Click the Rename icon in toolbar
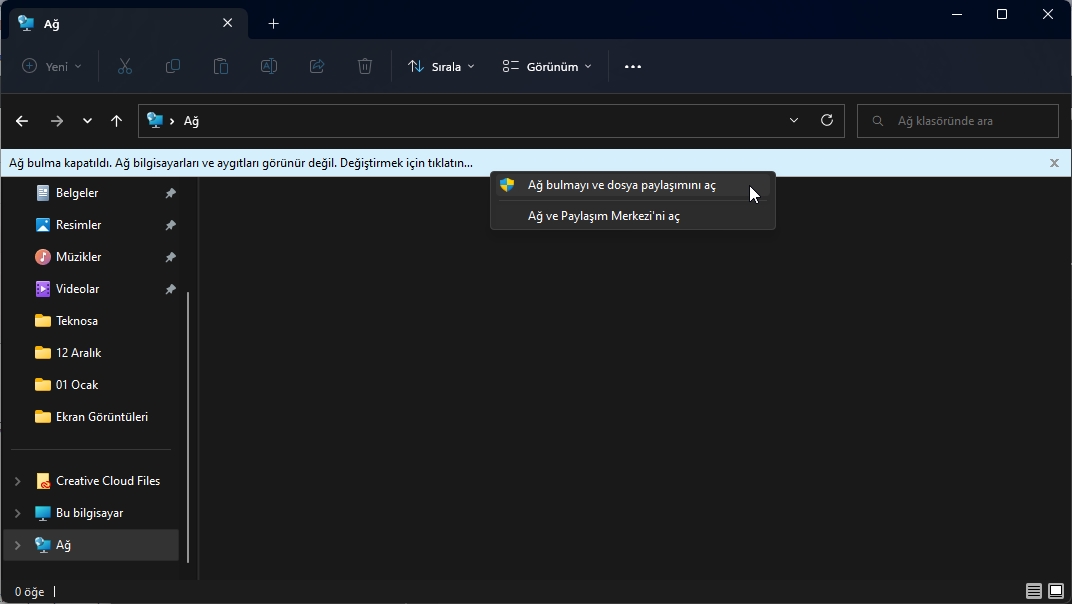This screenshot has width=1072, height=604. [269, 66]
